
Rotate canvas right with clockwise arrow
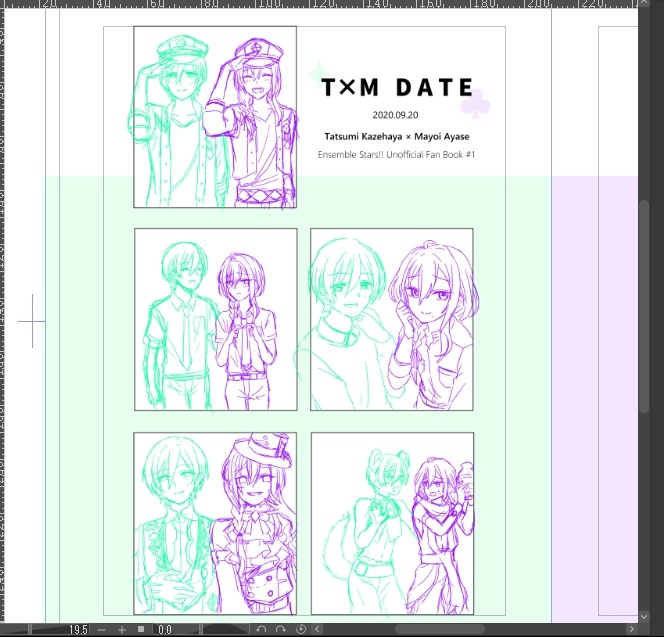(281, 629)
